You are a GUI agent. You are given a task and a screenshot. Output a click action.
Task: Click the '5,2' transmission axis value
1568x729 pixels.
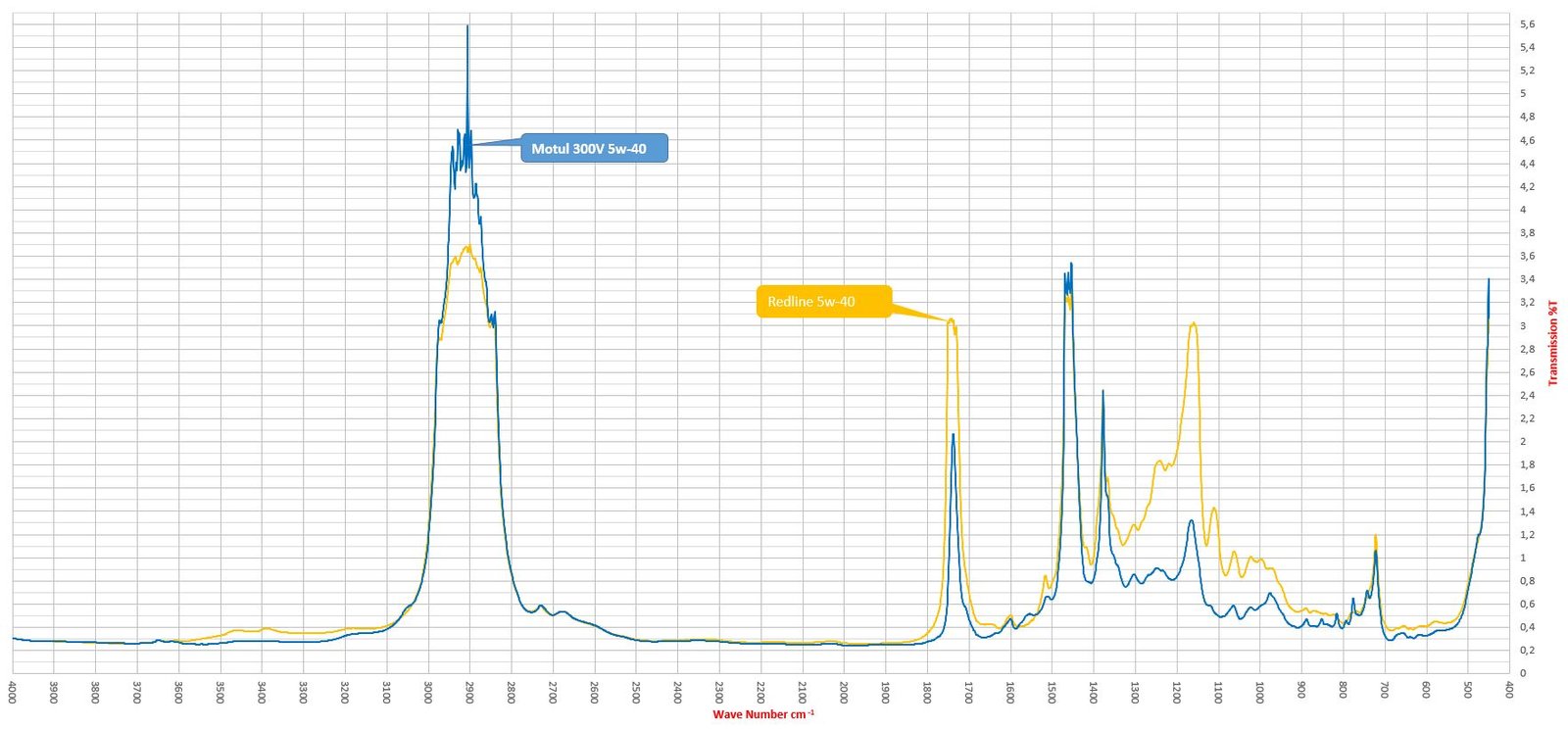tap(1528, 71)
